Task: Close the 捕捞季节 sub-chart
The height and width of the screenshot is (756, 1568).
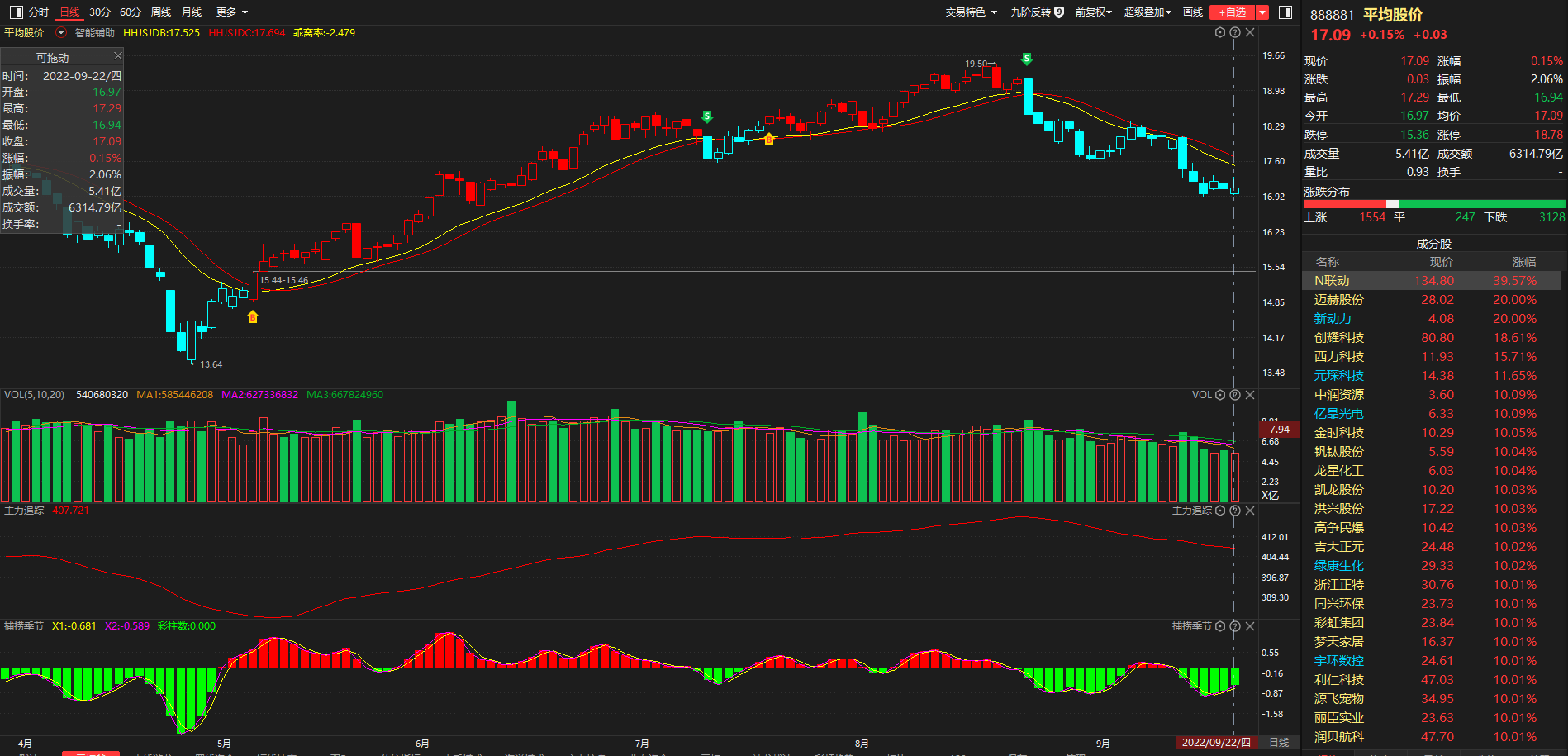Action: (x=1250, y=626)
